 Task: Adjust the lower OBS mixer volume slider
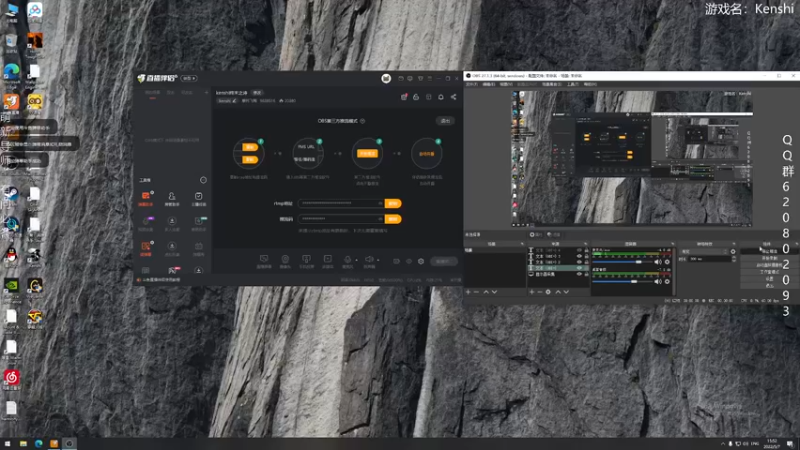pos(634,281)
